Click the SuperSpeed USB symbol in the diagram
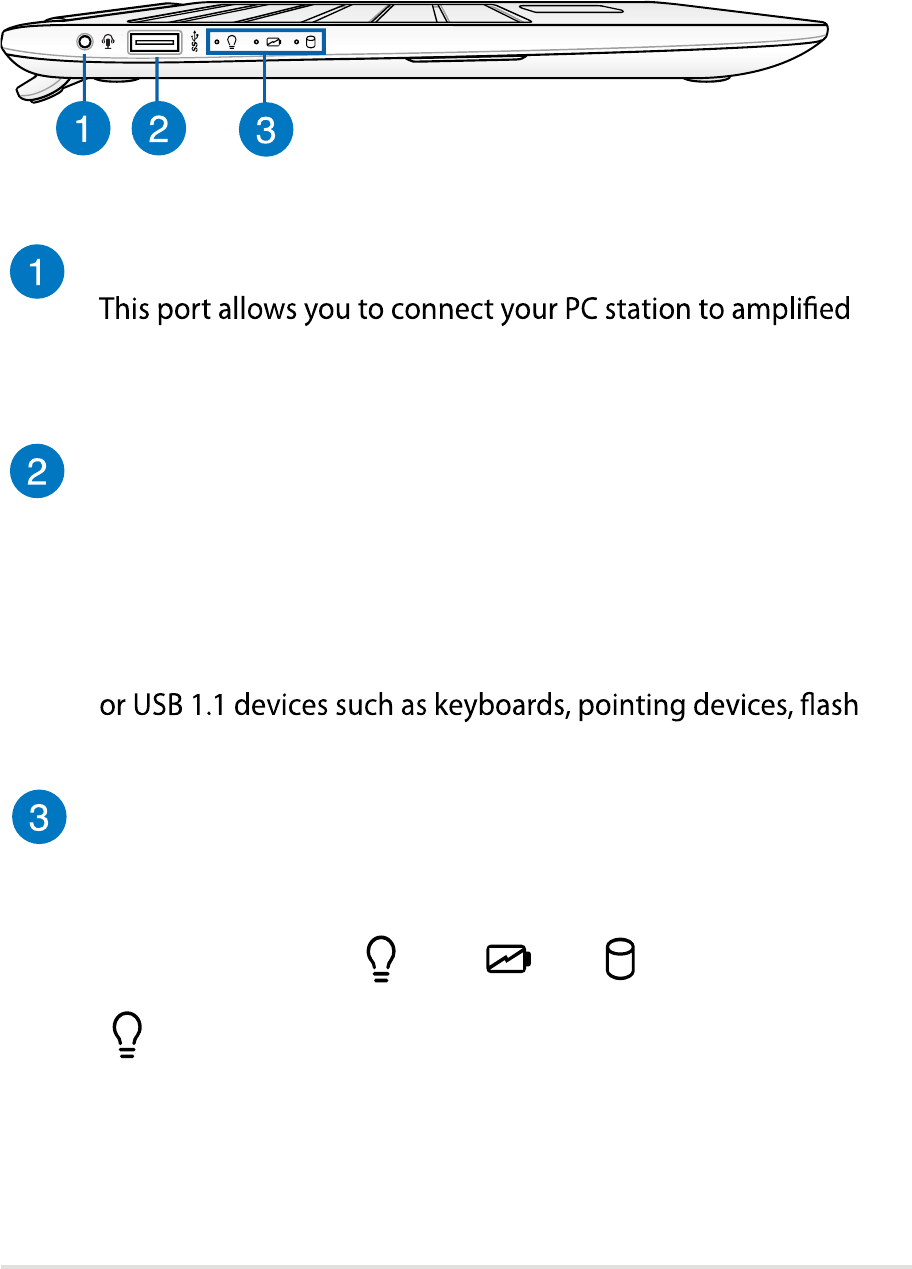The height and width of the screenshot is (1269, 912). click(x=193, y=43)
